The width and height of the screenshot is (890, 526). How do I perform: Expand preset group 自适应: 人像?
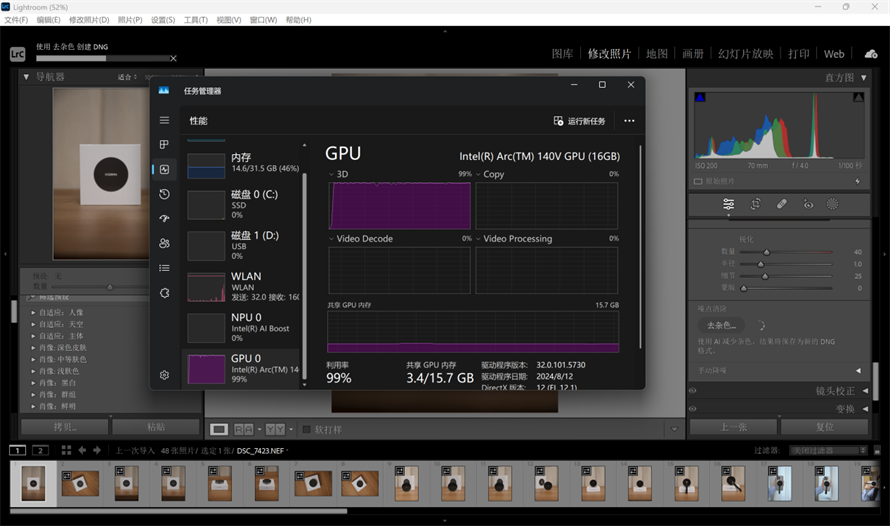point(33,313)
